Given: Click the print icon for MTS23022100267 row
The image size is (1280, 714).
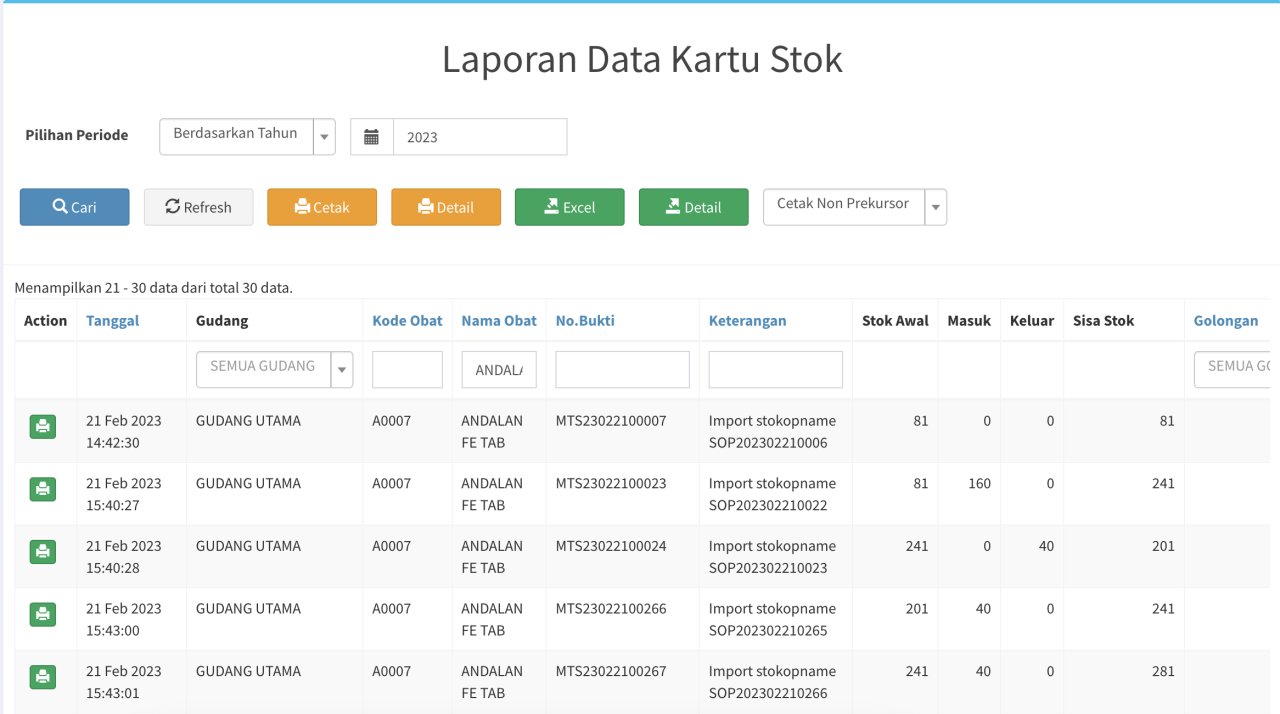Looking at the screenshot, I should click(x=43, y=677).
